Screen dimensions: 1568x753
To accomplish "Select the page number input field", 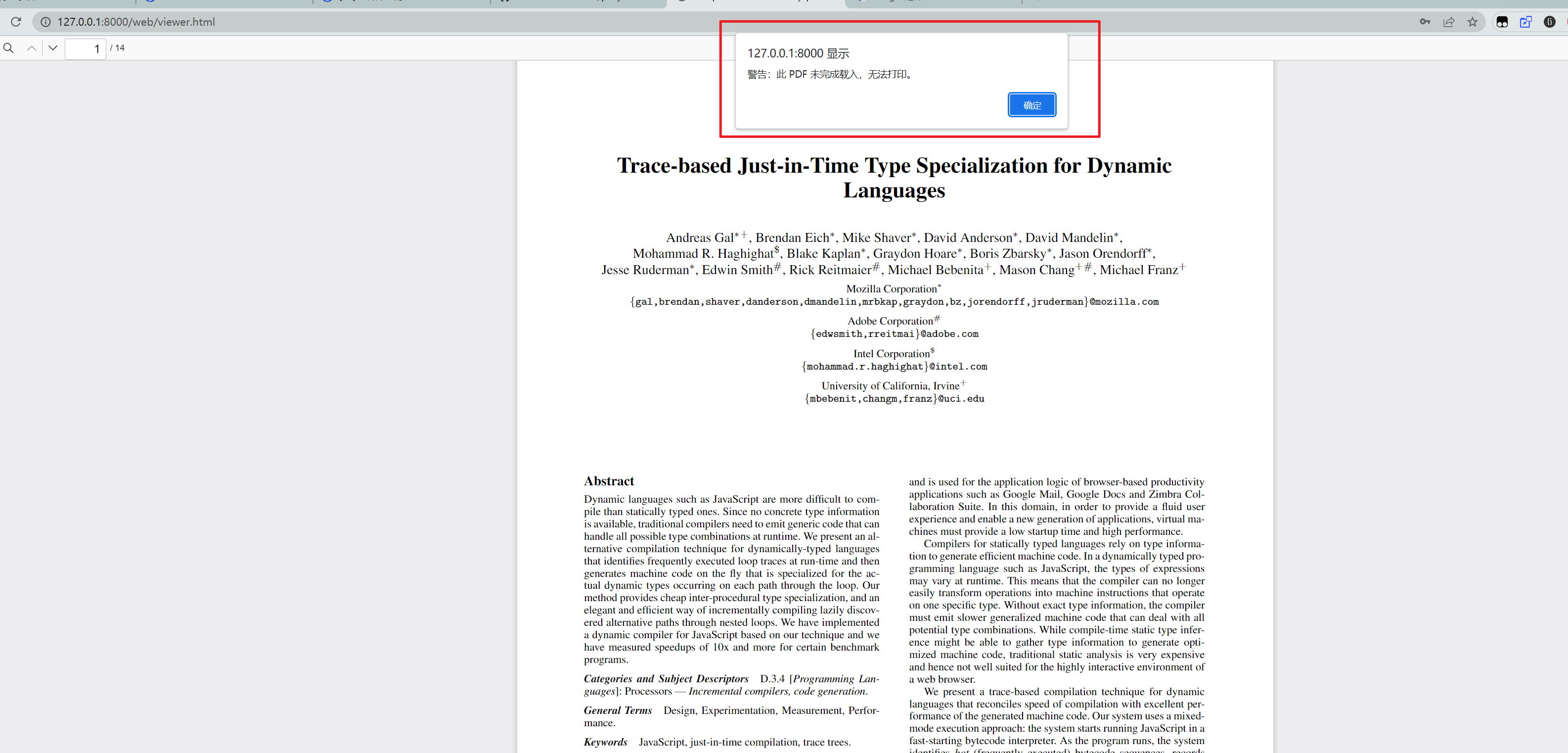I will point(86,49).
